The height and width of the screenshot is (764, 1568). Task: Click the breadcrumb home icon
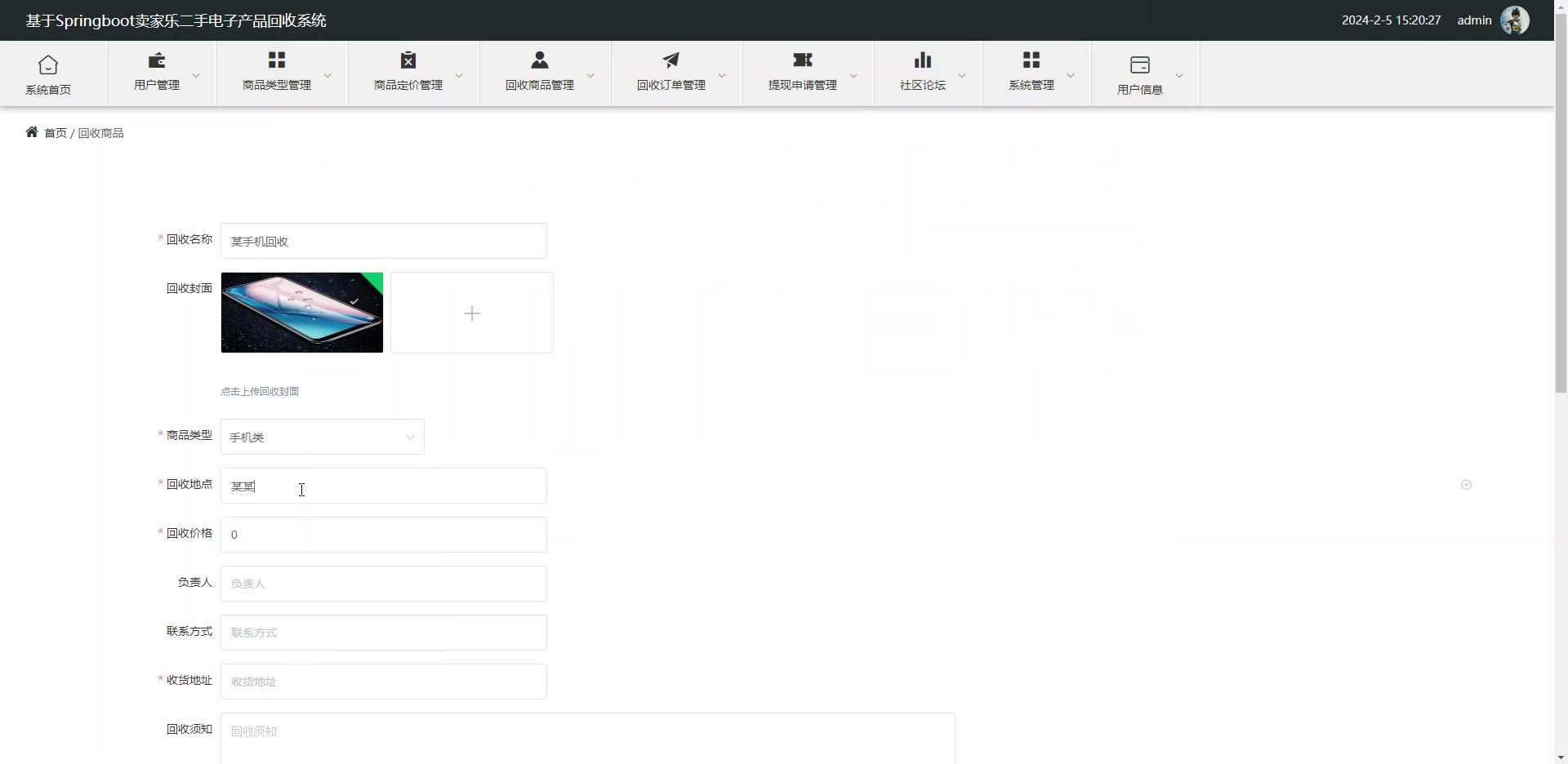pyautogui.click(x=32, y=132)
